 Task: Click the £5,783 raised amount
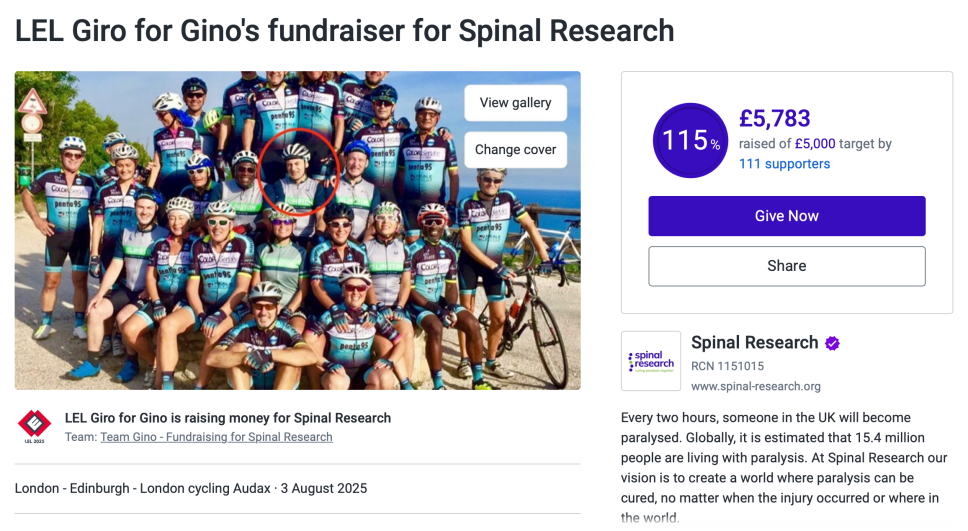click(x=774, y=119)
